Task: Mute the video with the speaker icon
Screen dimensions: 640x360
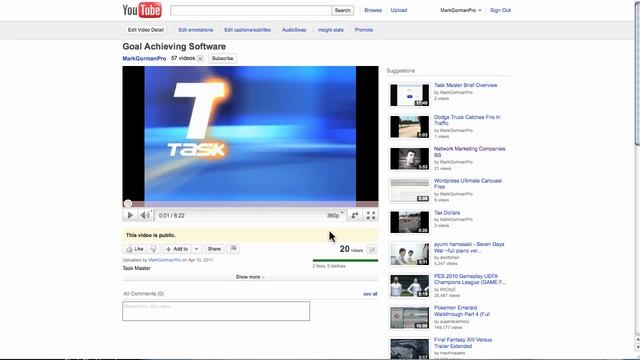Action: coord(145,215)
